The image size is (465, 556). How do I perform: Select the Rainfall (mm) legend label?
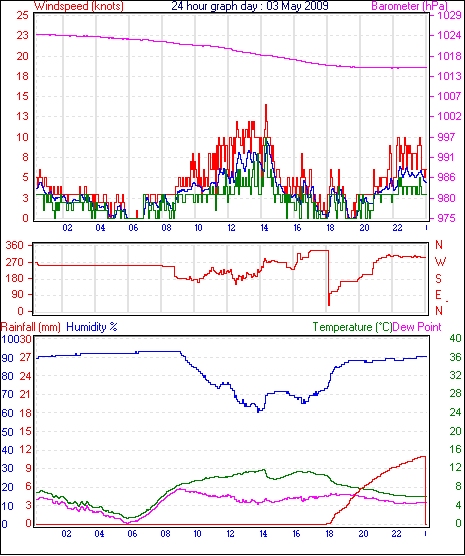(x=31, y=327)
